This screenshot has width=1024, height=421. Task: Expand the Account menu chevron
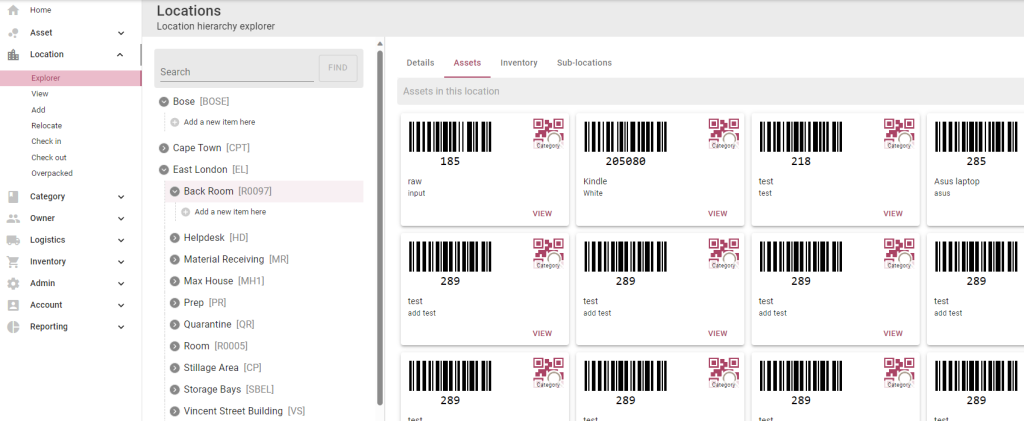click(x=121, y=305)
